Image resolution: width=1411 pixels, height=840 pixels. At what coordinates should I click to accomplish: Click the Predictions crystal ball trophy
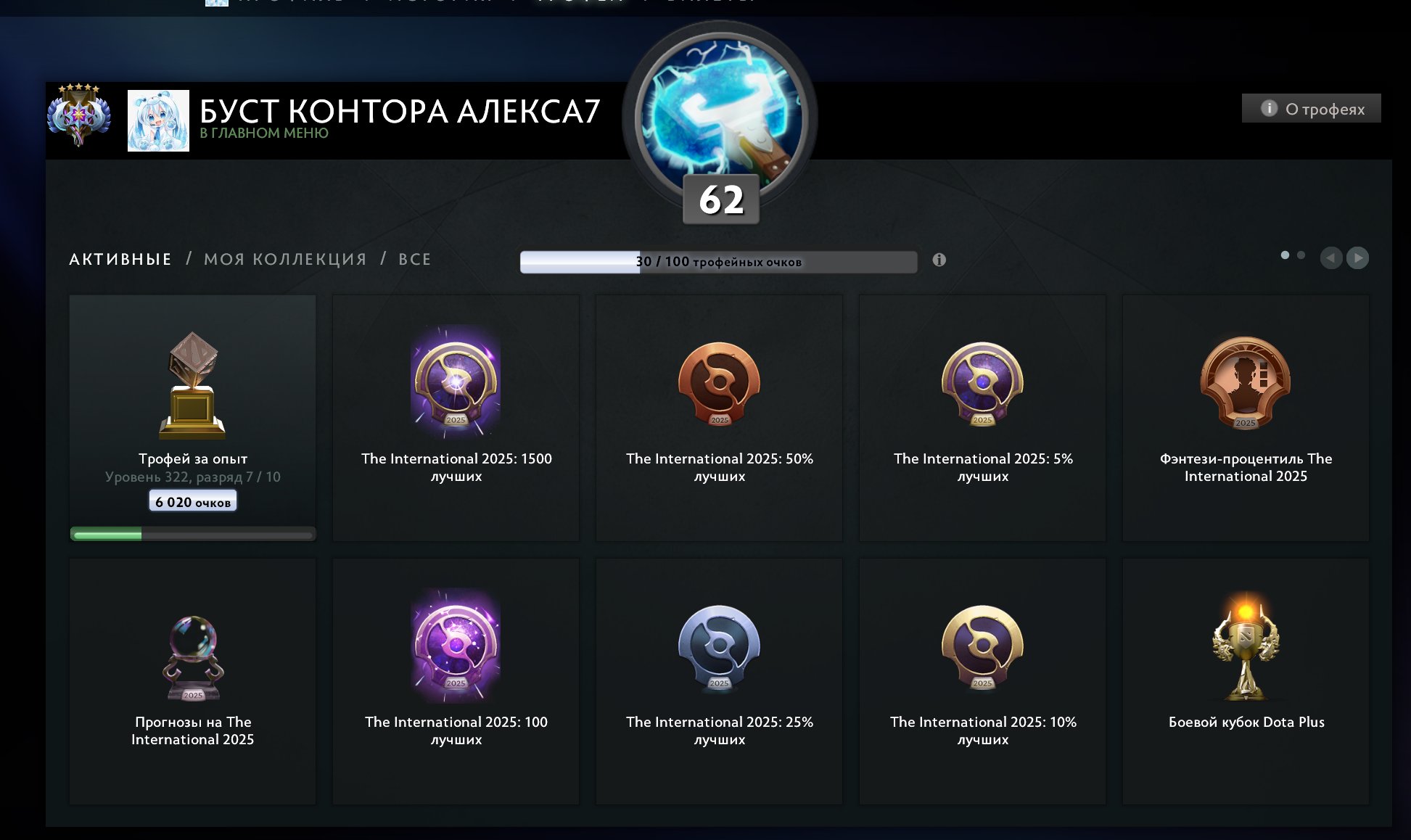coord(192,657)
